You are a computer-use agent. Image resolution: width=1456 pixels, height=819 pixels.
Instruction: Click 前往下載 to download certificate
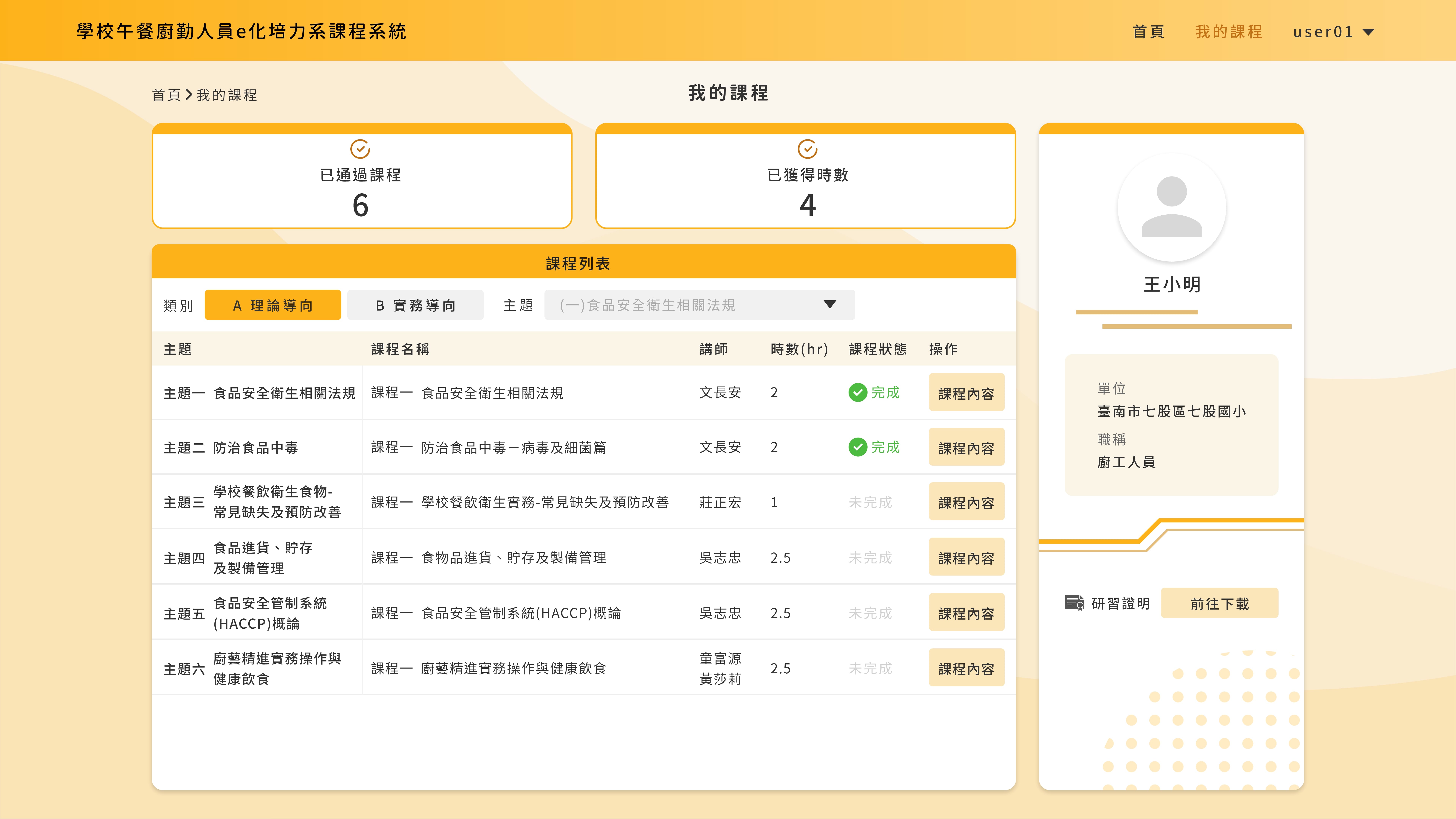coord(1220,603)
